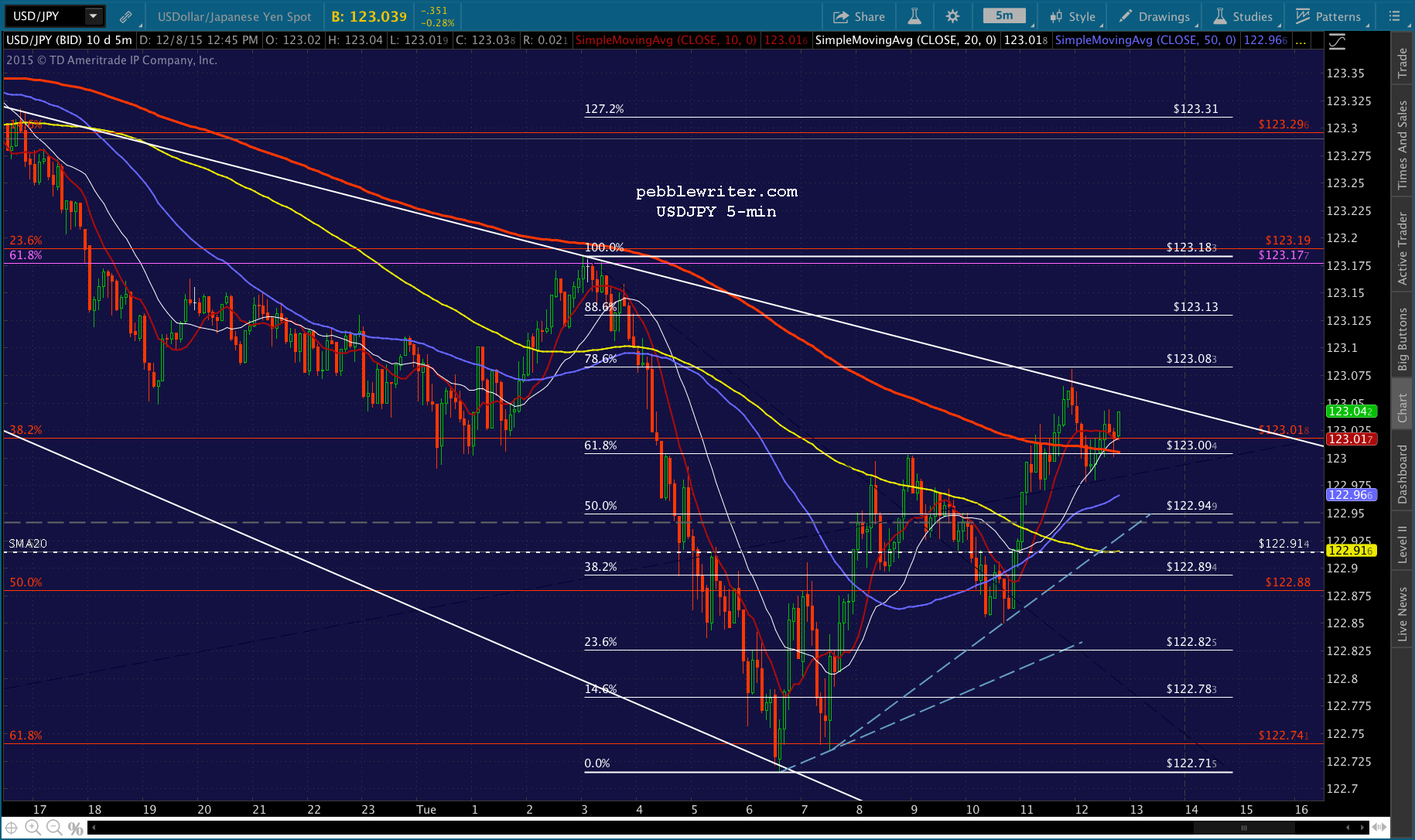Open the thinkScript flask tool
Screen dimensions: 1415x840
(914, 16)
